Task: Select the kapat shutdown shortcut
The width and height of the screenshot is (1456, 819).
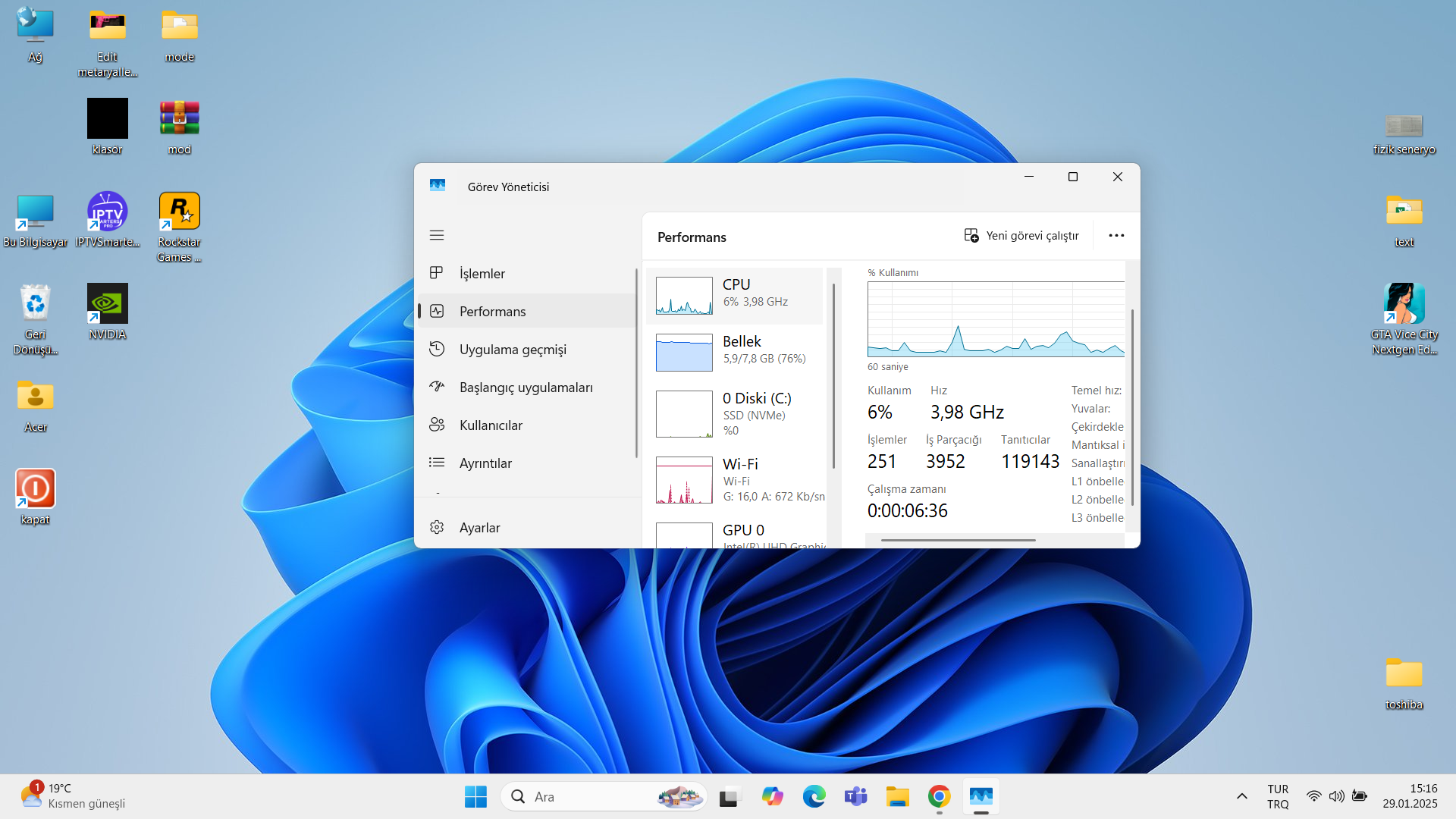Action: [x=35, y=497]
